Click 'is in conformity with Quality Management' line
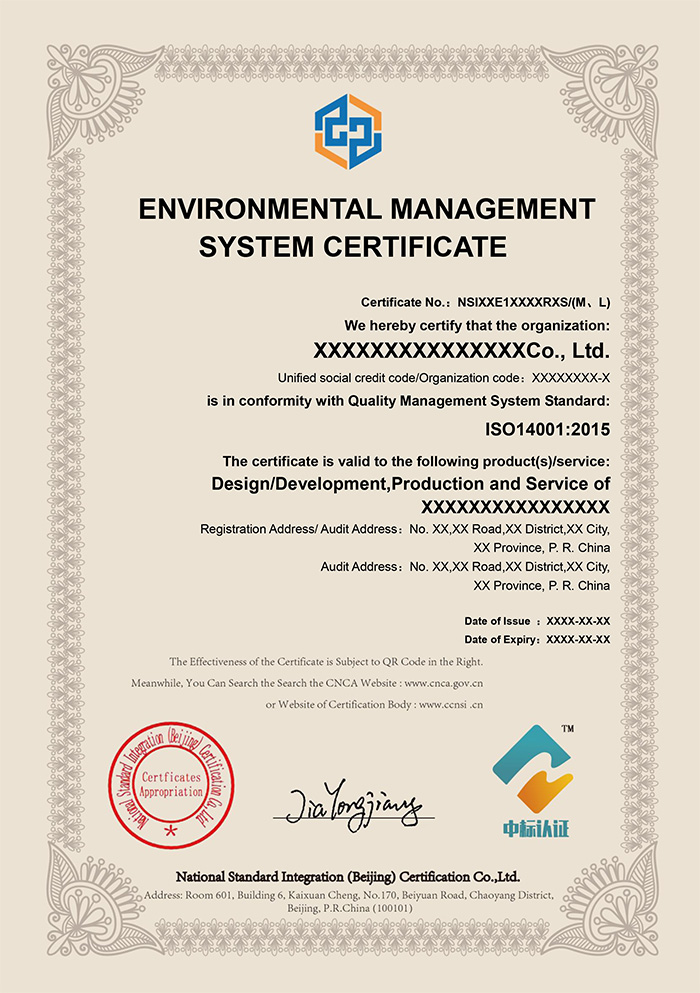Viewport: 700px width, 993px height. (409, 402)
